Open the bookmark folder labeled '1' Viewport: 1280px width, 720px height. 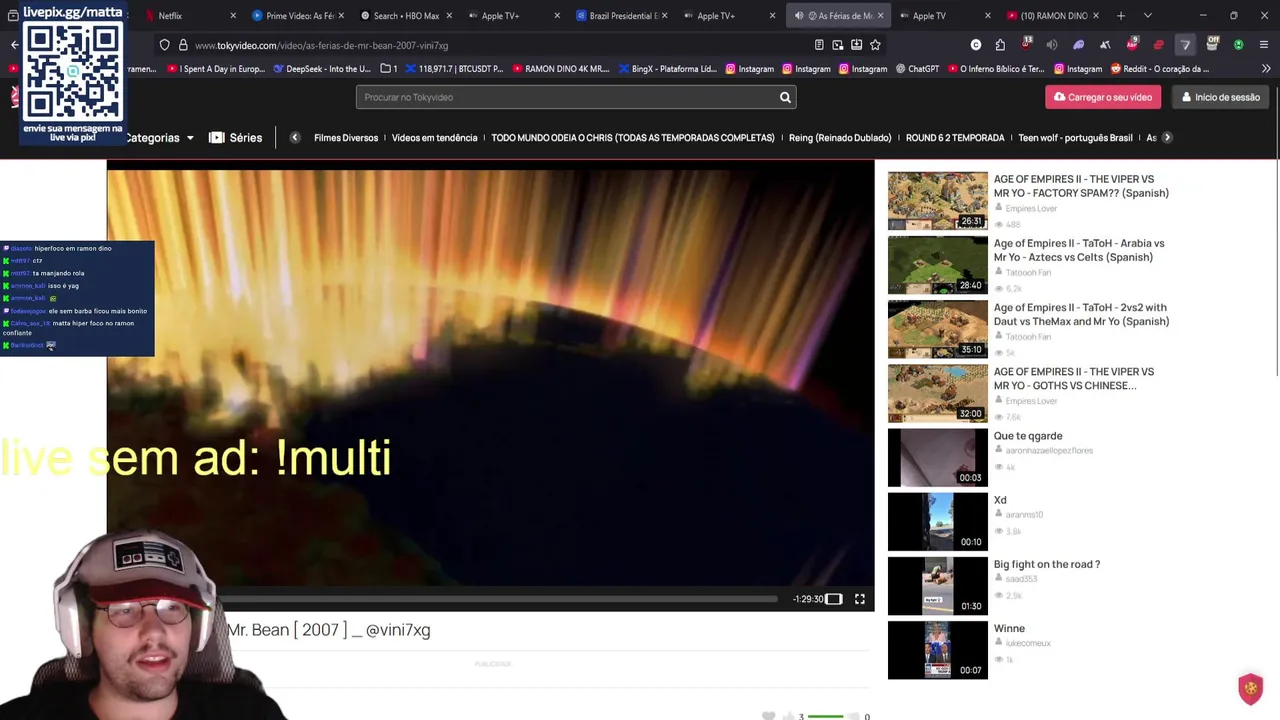click(389, 69)
